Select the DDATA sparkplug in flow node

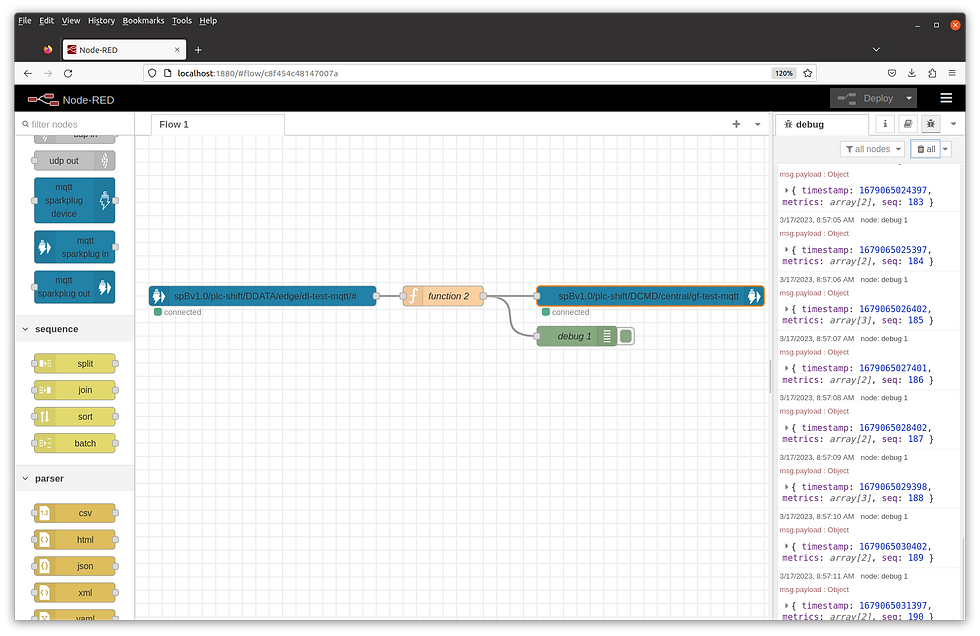click(262, 296)
